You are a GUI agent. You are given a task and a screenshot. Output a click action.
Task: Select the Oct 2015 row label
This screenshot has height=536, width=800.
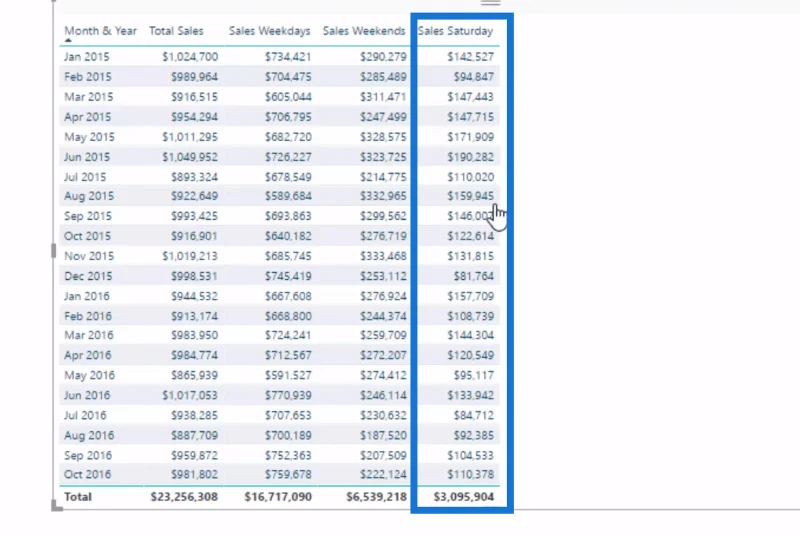click(x=87, y=236)
